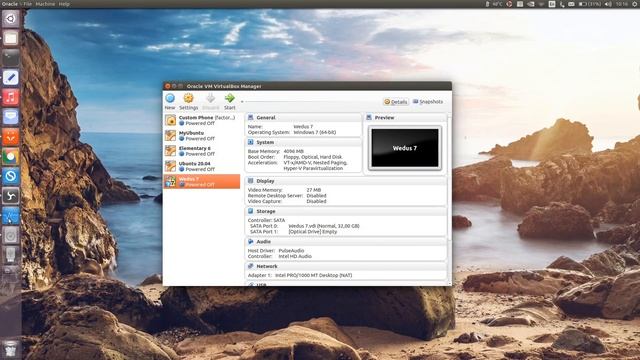Click the Audio section icon
640x360 pixels.
(x=251, y=242)
